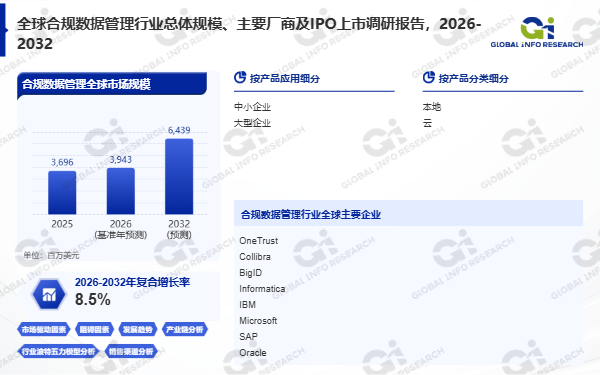Click OneTrust in company list
Viewport: 600px width, 375px height.
click(259, 241)
